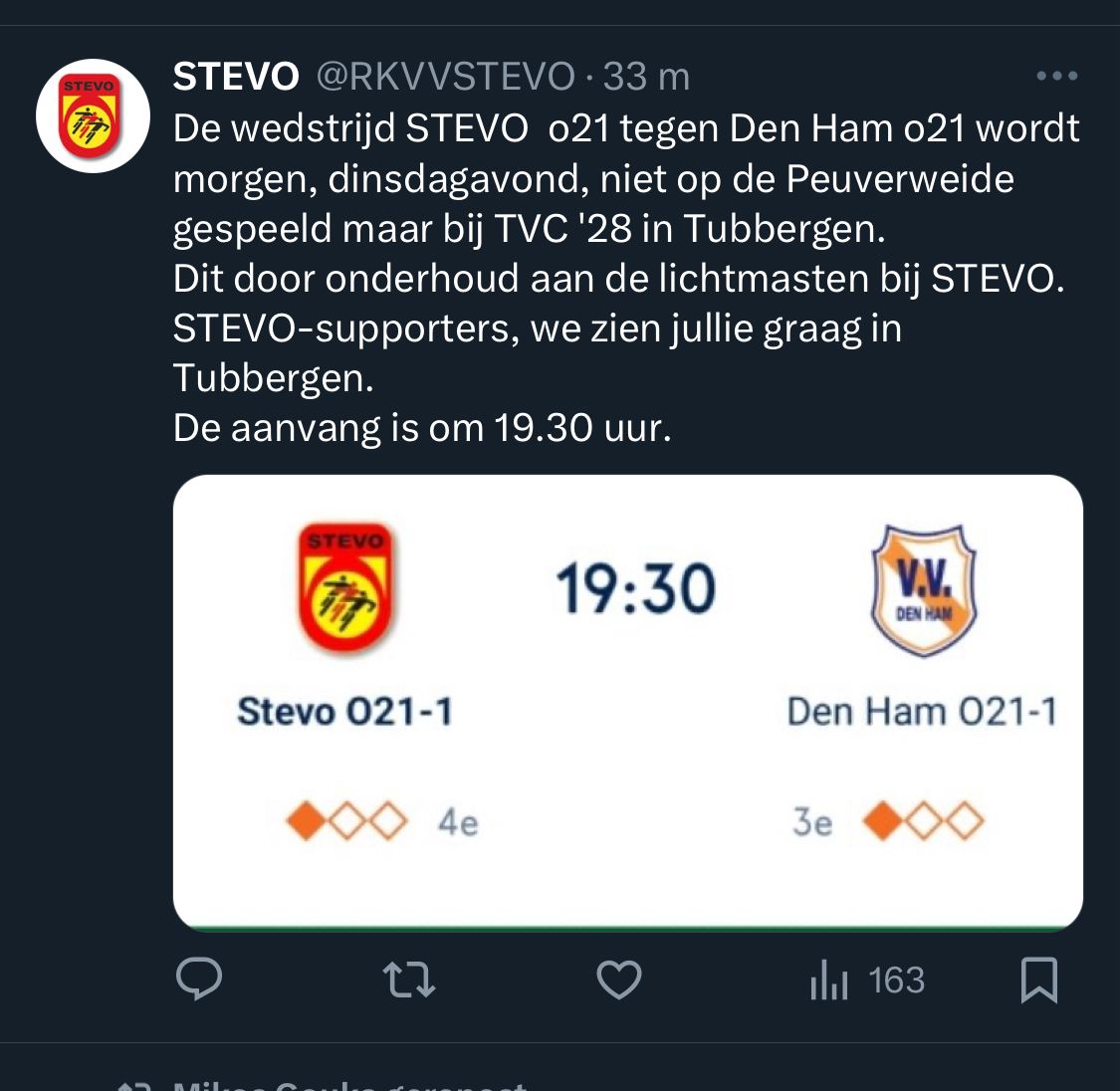This screenshot has height=1091, width=1120.
Task: Tap the V.V. Den Ham club logo
Action: coord(924,590)
